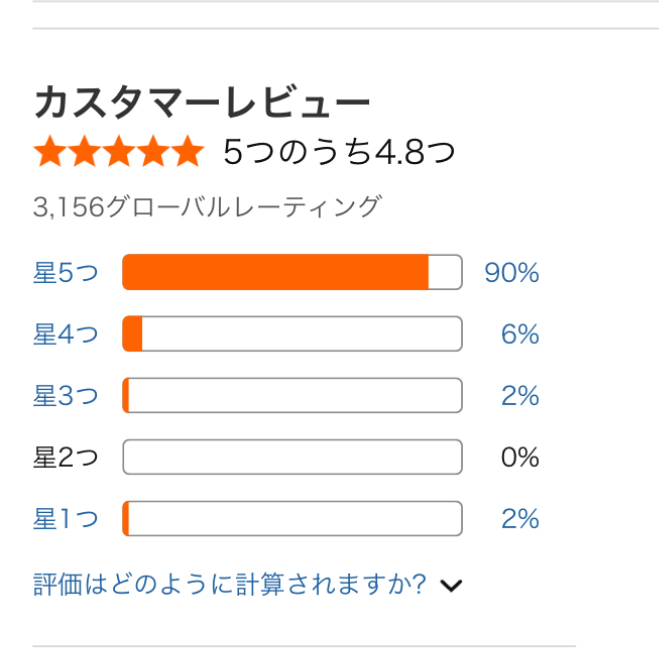Click the five-star orange histogram bar

pyautogui.click(x=292, y=272)
